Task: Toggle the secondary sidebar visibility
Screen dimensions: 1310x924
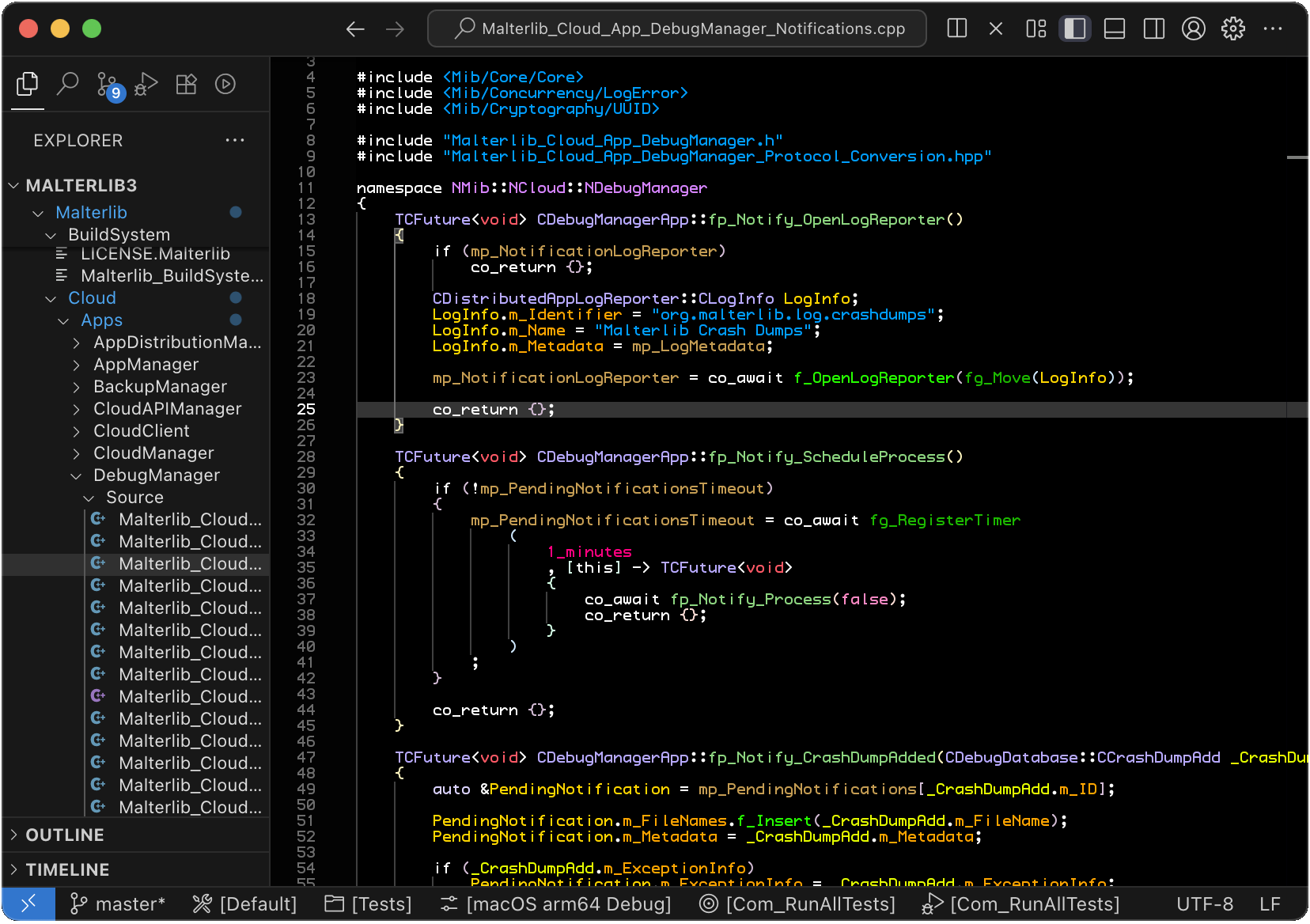Action: (1154, 28)
